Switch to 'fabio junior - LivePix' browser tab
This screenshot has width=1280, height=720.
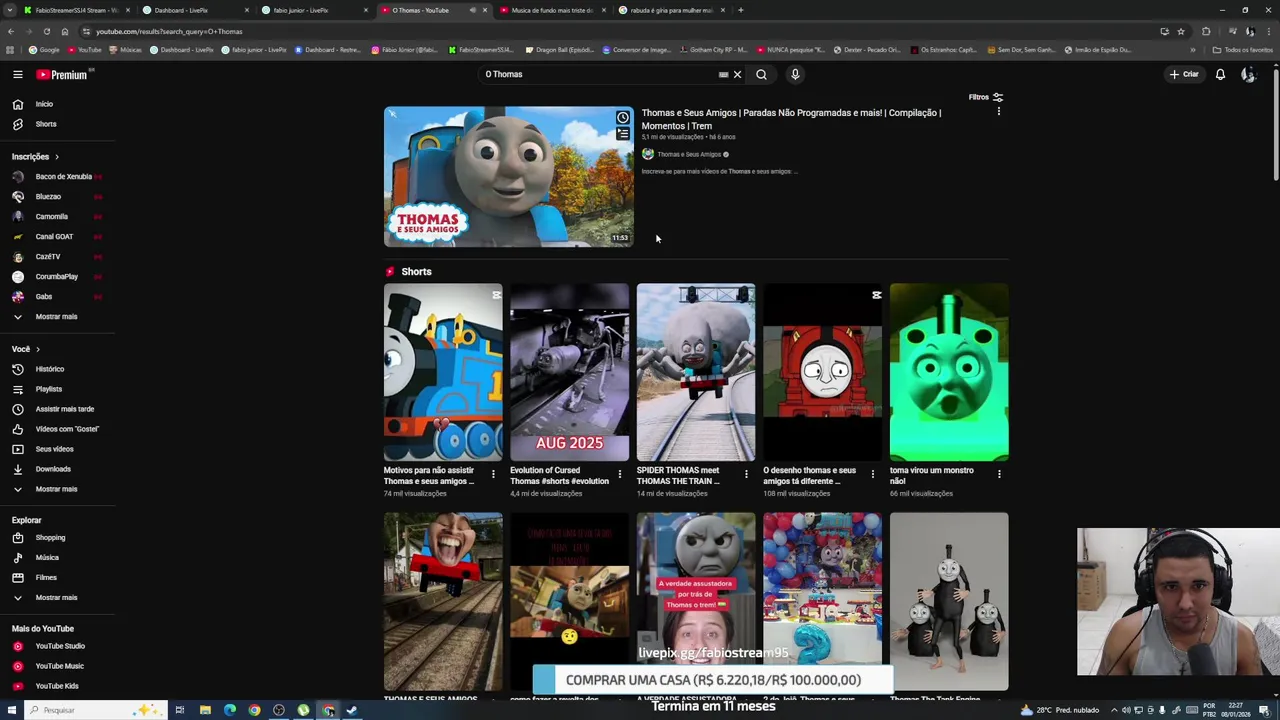click(314, 10)
